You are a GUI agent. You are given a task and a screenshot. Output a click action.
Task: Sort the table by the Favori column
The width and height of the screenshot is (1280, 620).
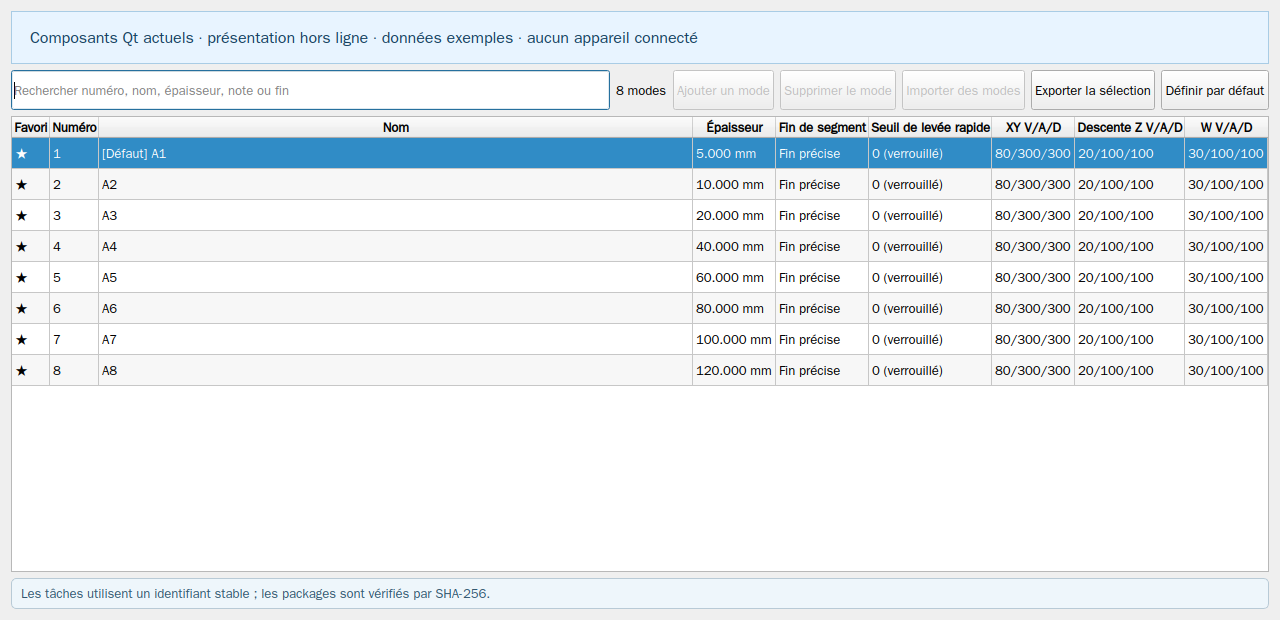point(30,128)
